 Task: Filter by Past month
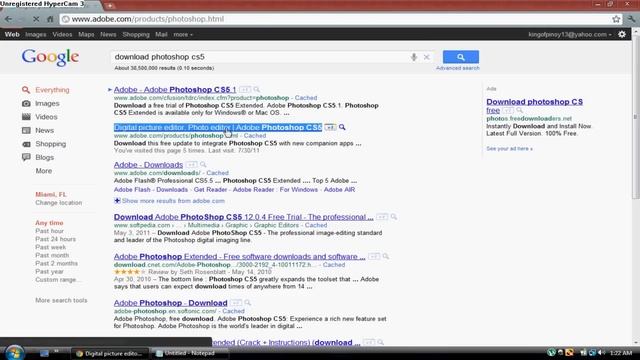coord(52,255)
